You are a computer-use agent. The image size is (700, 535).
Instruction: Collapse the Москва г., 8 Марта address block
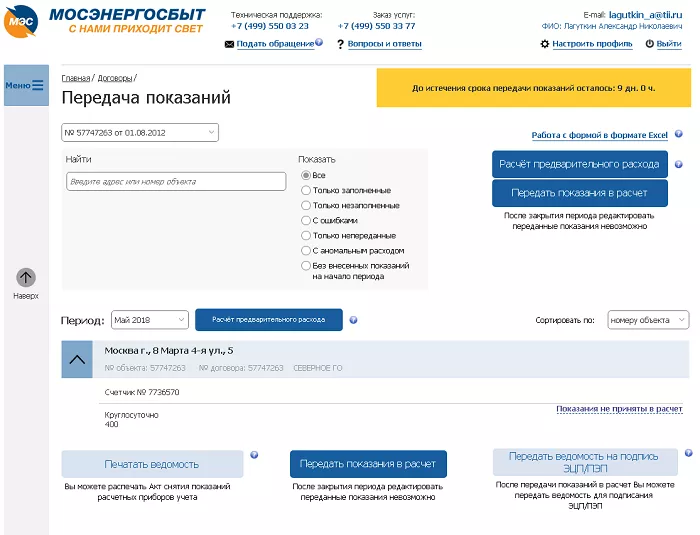tap(77, 359)
